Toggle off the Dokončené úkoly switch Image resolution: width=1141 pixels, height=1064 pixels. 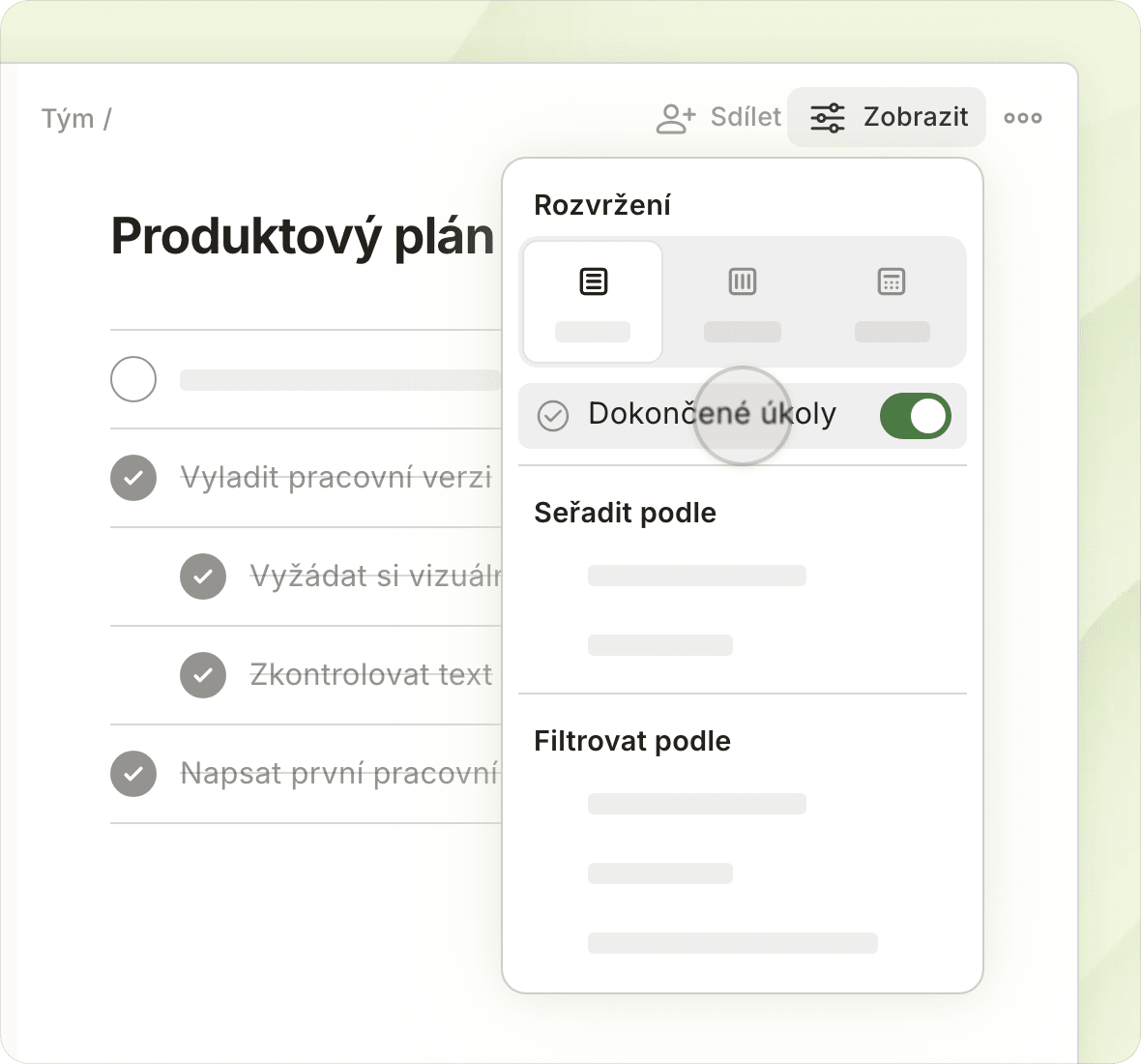(x=916, y=416)
